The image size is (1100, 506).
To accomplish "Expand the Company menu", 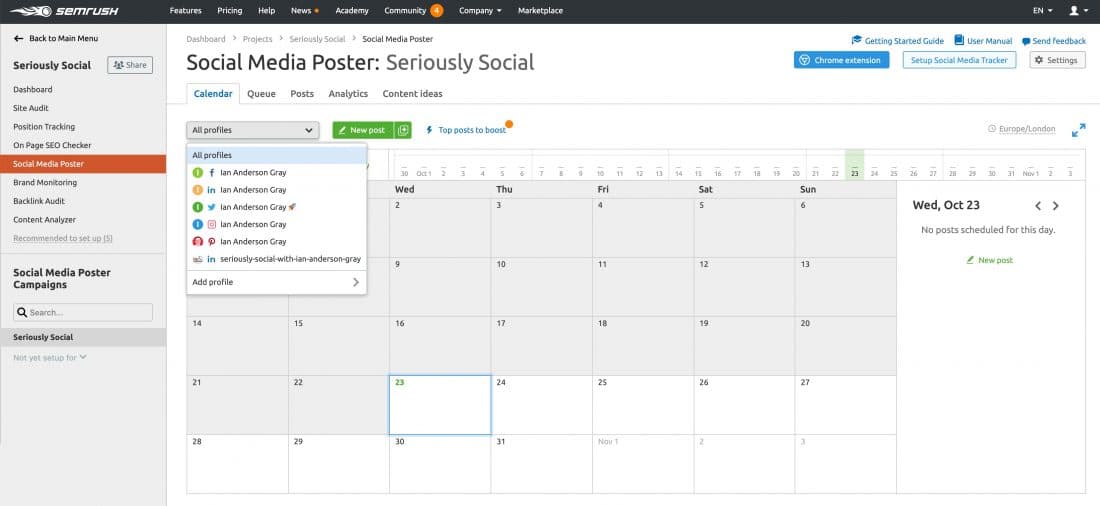I will [480, 11].
